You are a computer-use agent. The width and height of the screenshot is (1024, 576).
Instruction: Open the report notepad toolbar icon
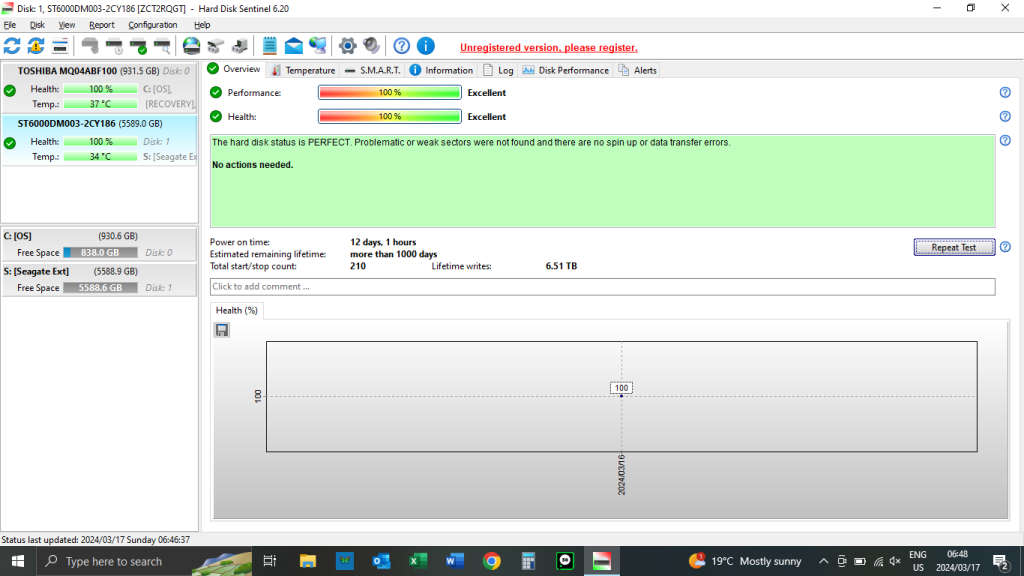point(269,46)
